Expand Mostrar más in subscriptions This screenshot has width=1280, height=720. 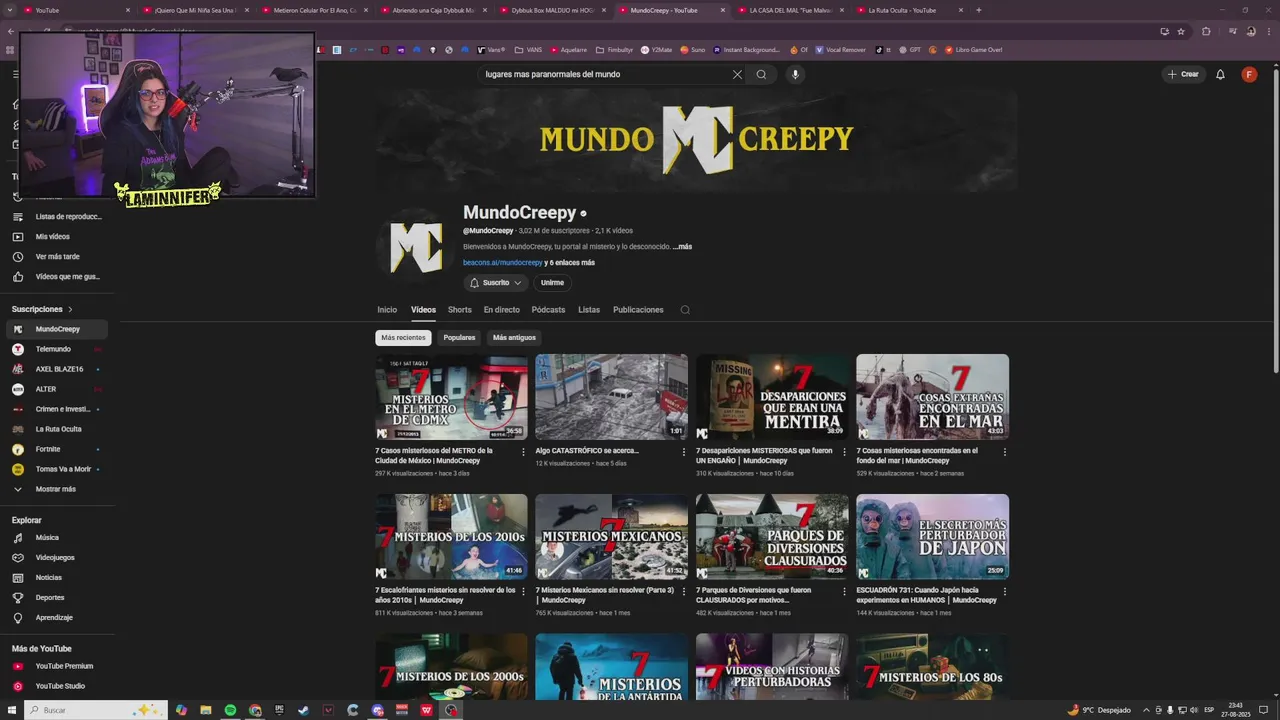tap(56, 489)
